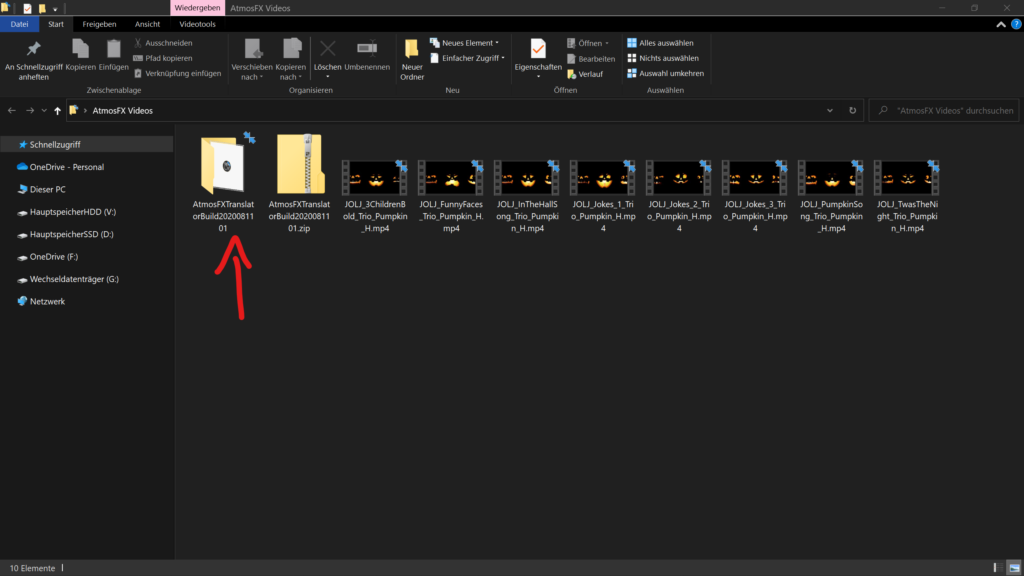Select JOLJ_Jokes_2_Trio_Pumpkin_H.mp4 video
This screenshot has height=576, width=1024.
point(679,196)
